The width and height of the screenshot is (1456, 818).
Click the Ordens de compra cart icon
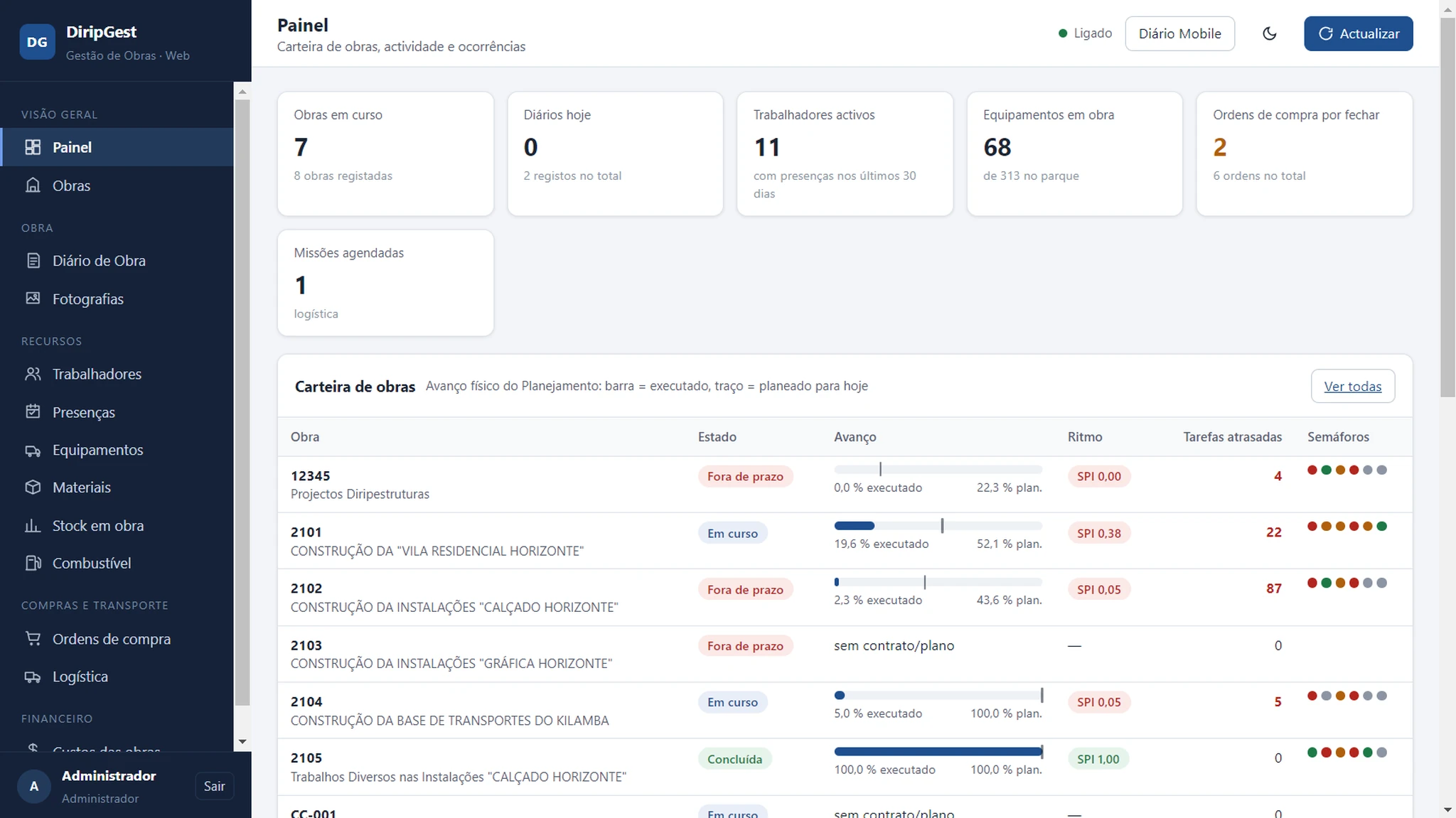[33, 639]
